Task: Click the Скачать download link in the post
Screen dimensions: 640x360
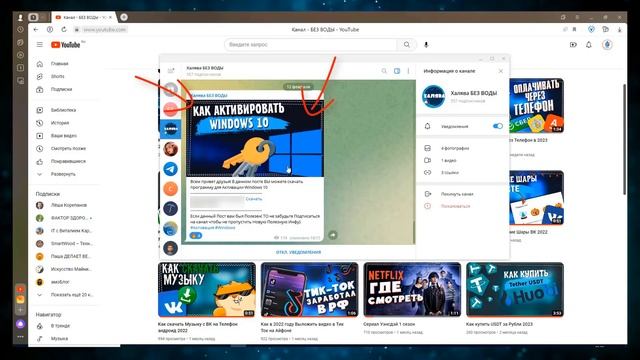Action: 254,199
